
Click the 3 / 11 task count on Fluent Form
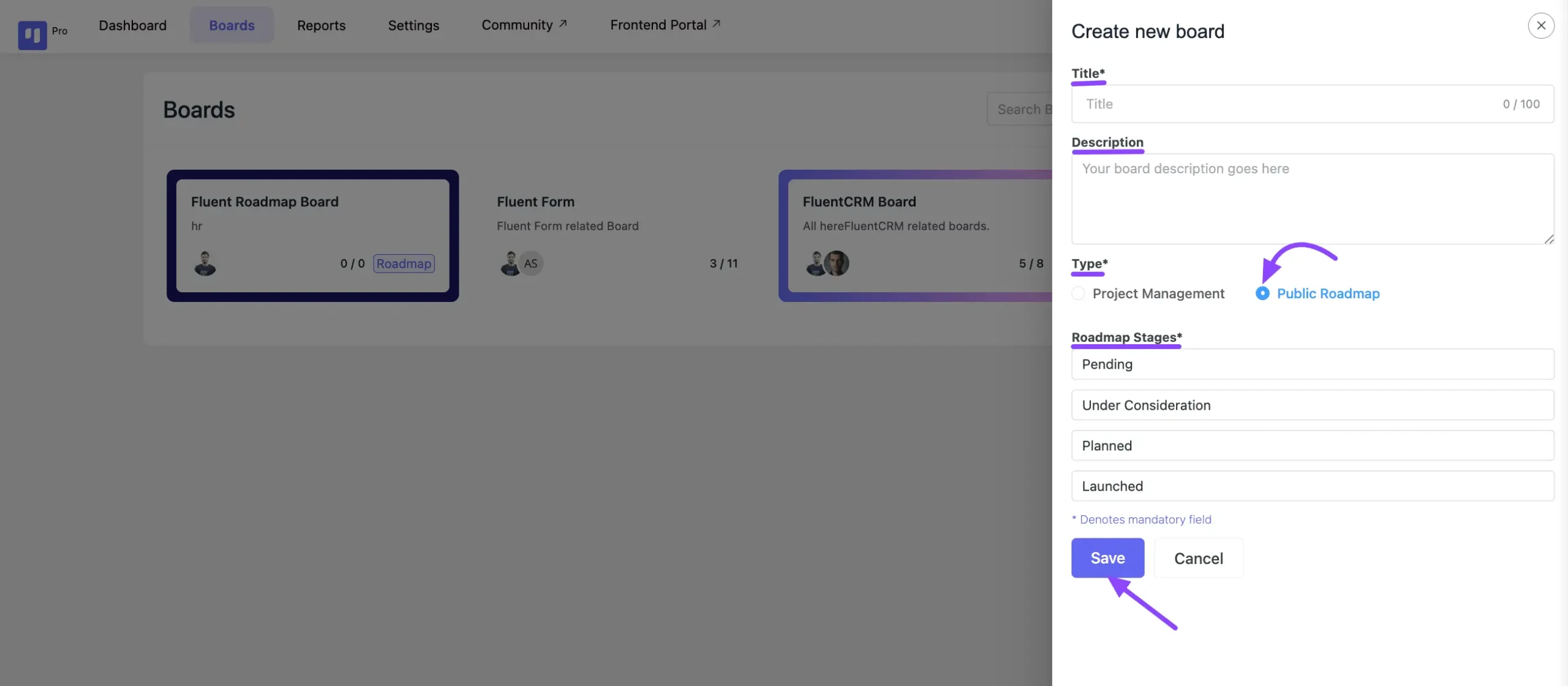click(723, 263)
